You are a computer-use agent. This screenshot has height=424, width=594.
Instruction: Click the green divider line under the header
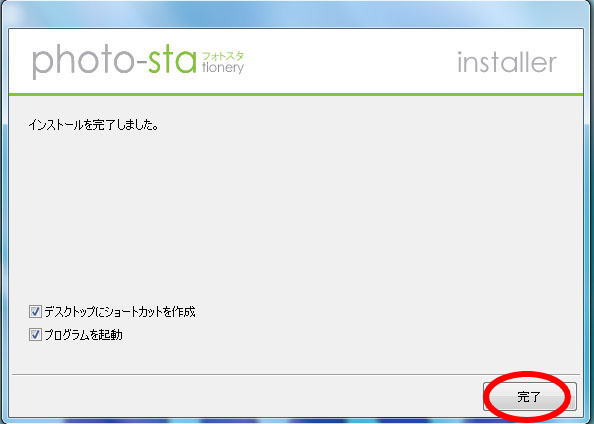click(296, 94)
